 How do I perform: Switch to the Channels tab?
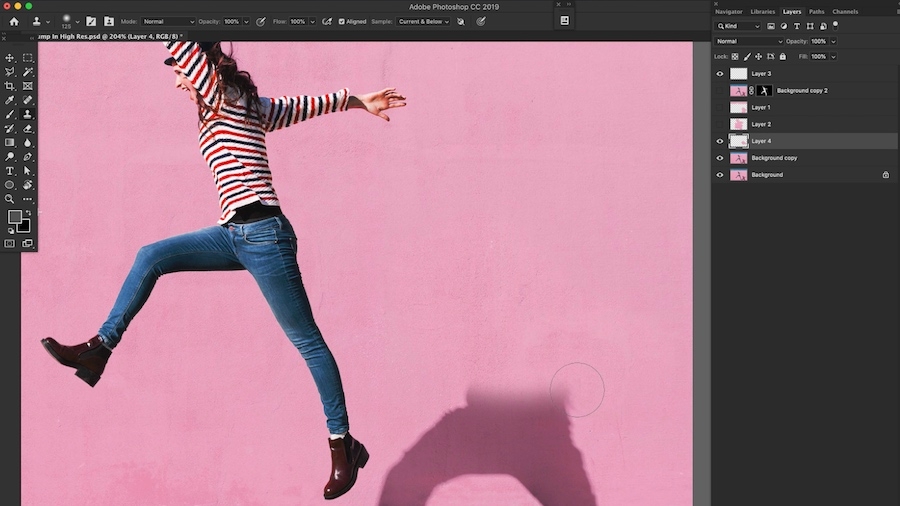pyautogui.click(x=845, y=12)
